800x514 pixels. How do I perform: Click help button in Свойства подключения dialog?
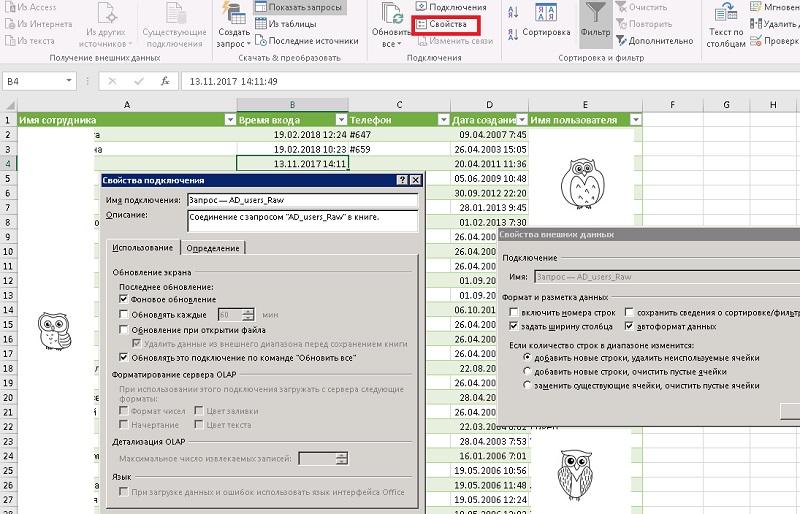coord(403,180)
